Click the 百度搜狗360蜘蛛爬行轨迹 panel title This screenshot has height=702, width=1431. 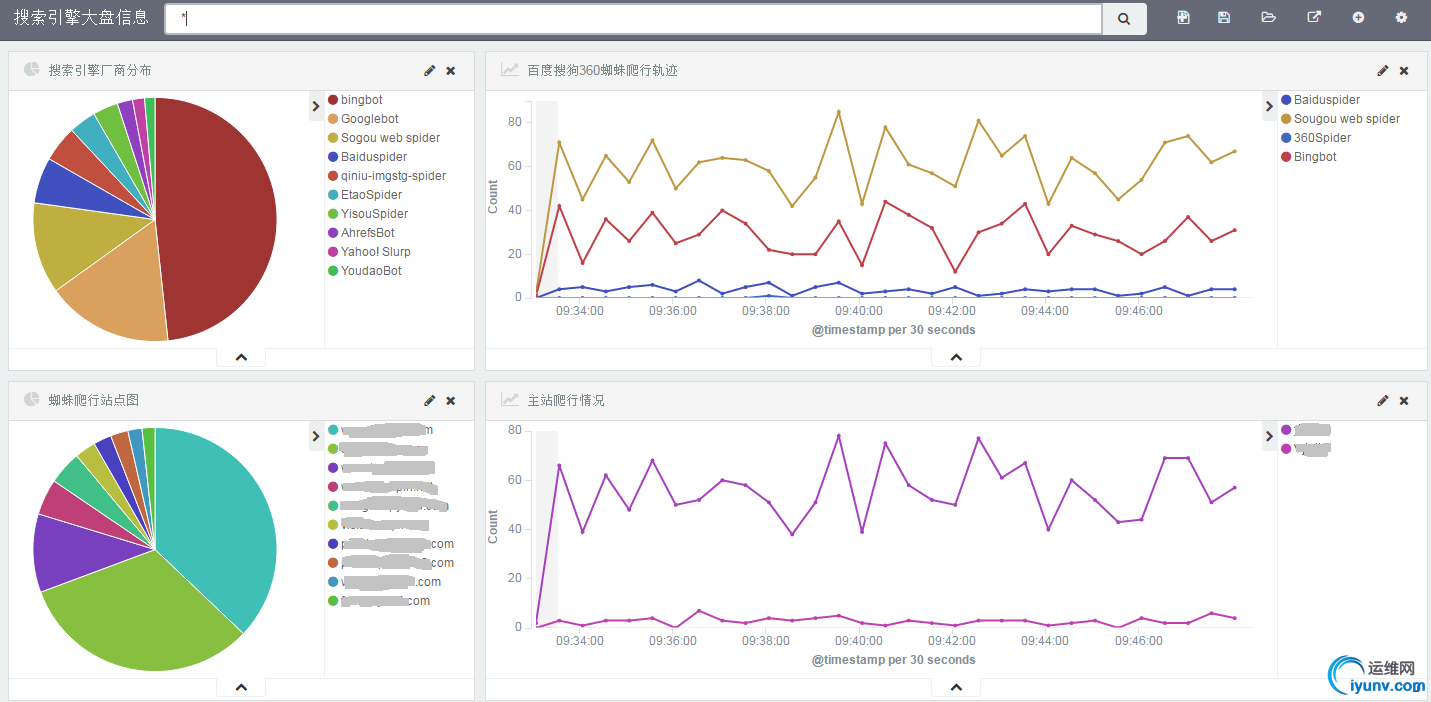click(602, 70)
